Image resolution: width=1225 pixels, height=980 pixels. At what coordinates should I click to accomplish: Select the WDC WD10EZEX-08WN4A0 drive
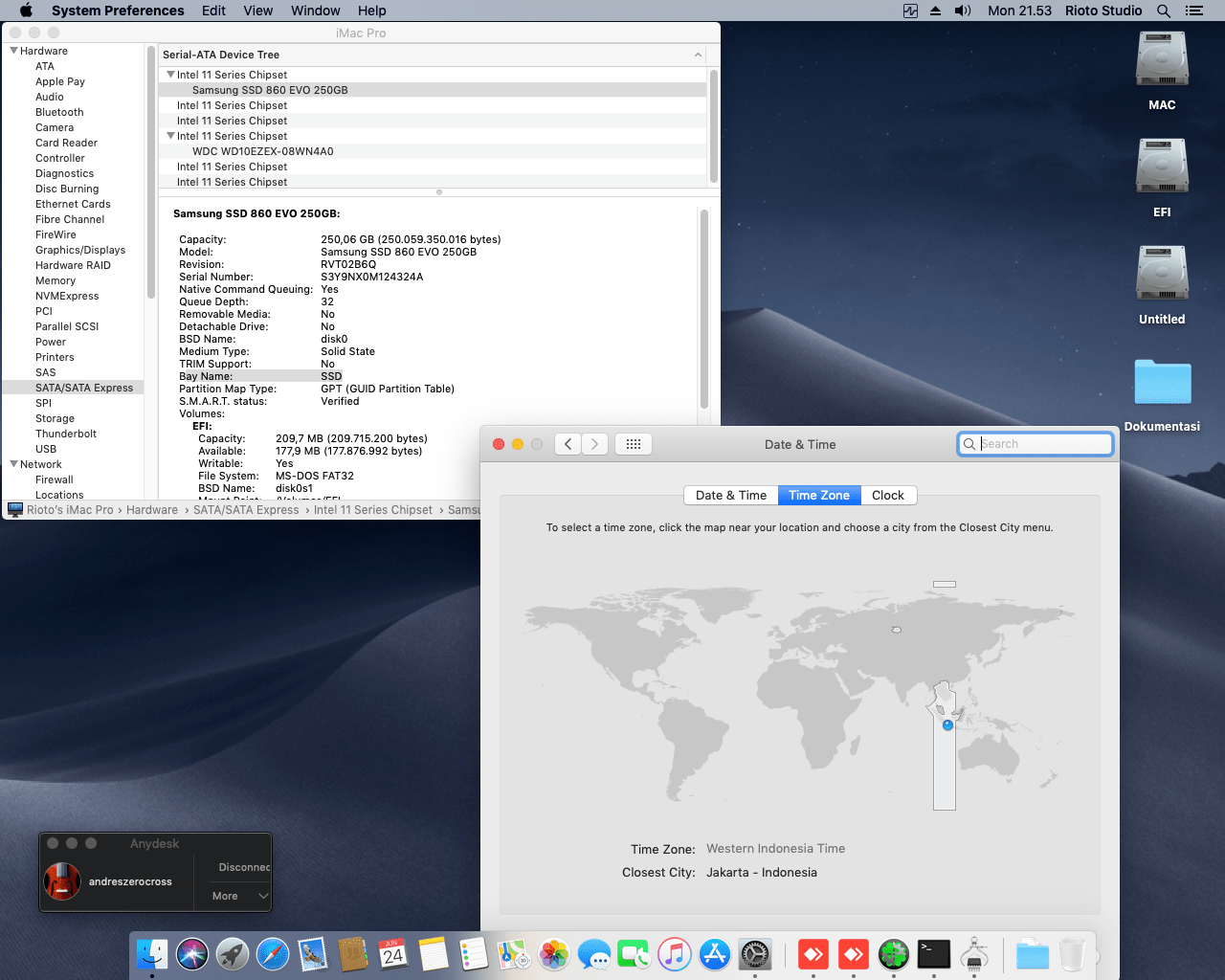point(262,151)
